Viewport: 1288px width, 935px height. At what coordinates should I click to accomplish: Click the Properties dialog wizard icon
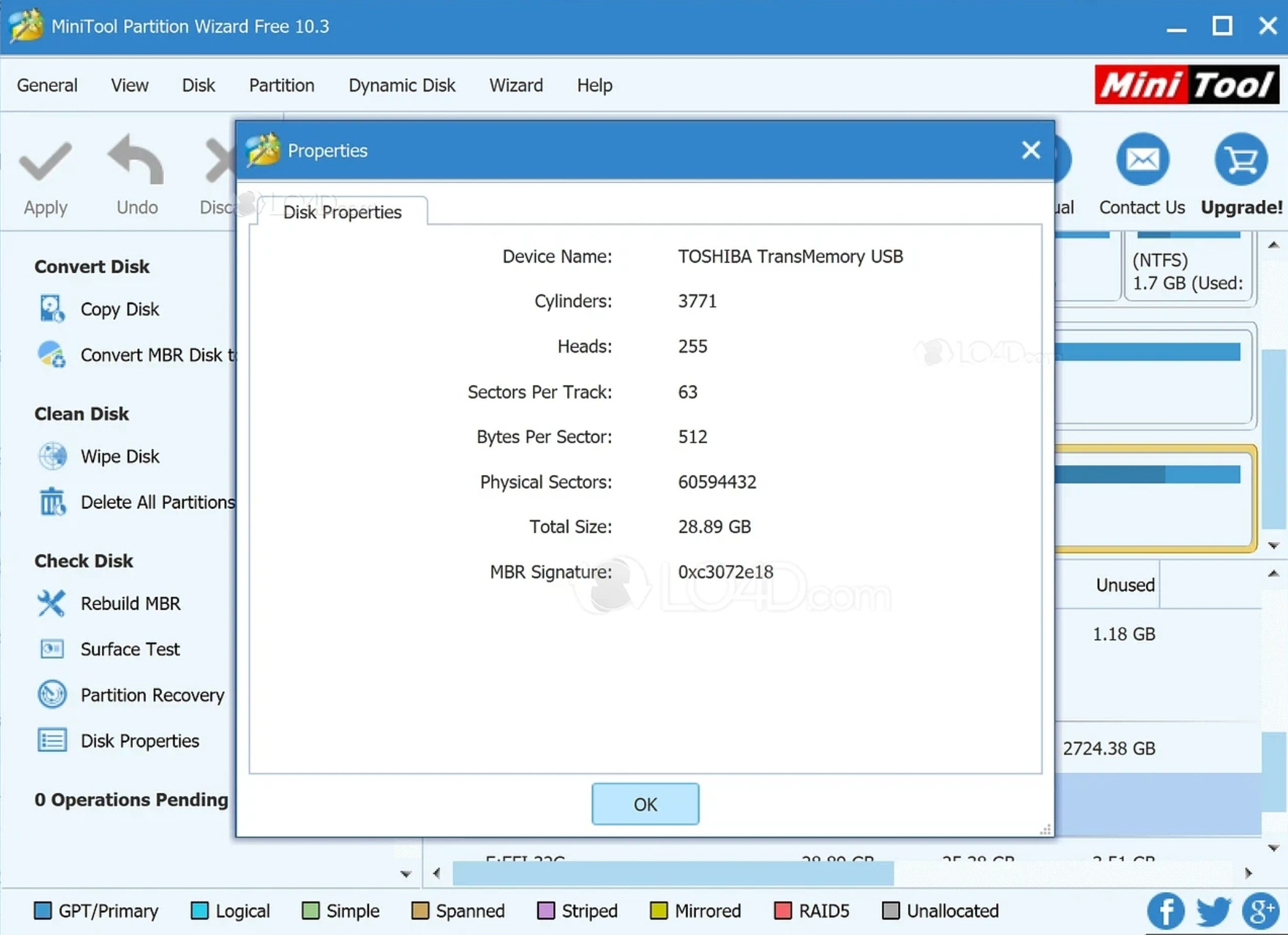(263, 150)
